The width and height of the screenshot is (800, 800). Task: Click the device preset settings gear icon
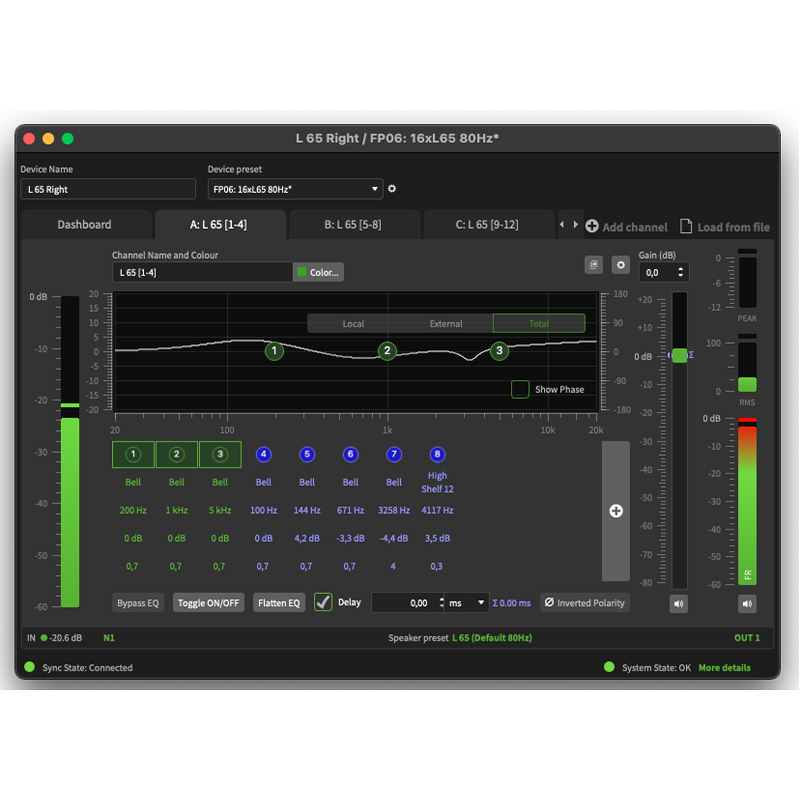click(x=392, y=189)
